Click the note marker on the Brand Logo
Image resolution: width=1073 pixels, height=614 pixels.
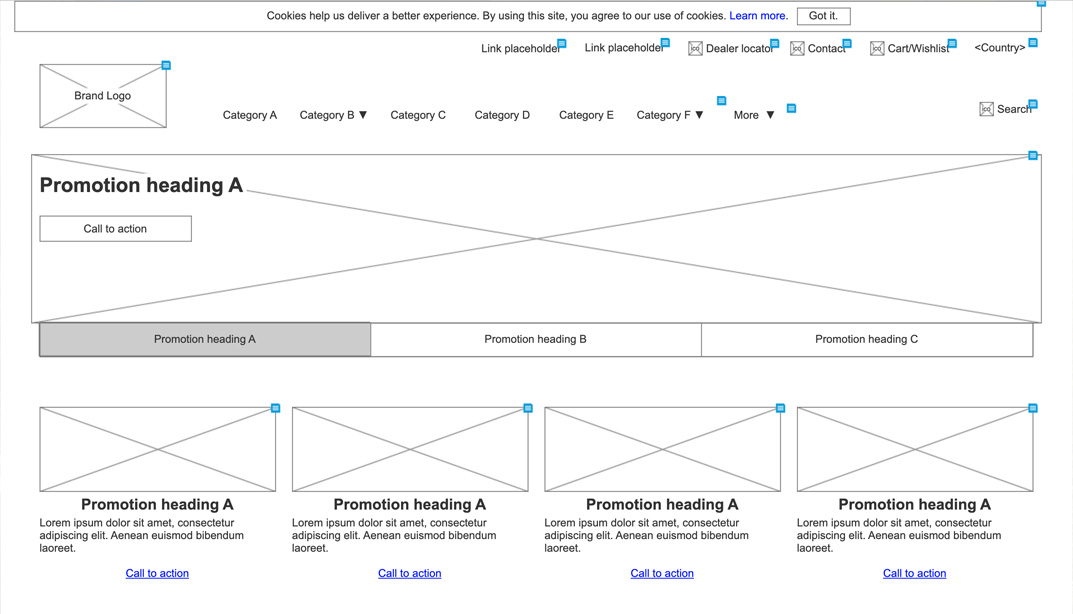click(x=166, y=66)
